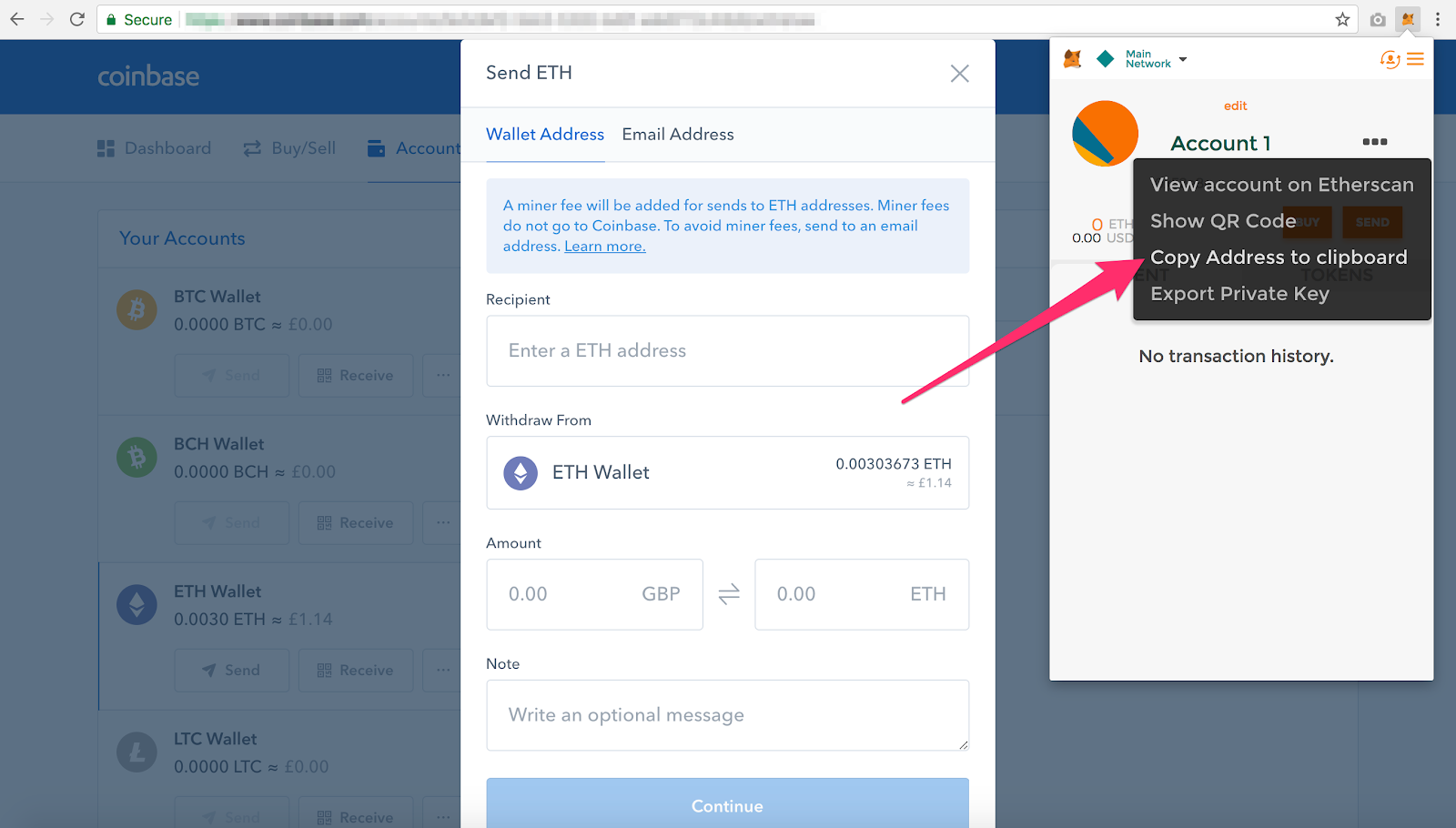Open the camera extension icon in the toolbar
Viewport: 1456px width, 828px height.
(x=1378, y=19)
